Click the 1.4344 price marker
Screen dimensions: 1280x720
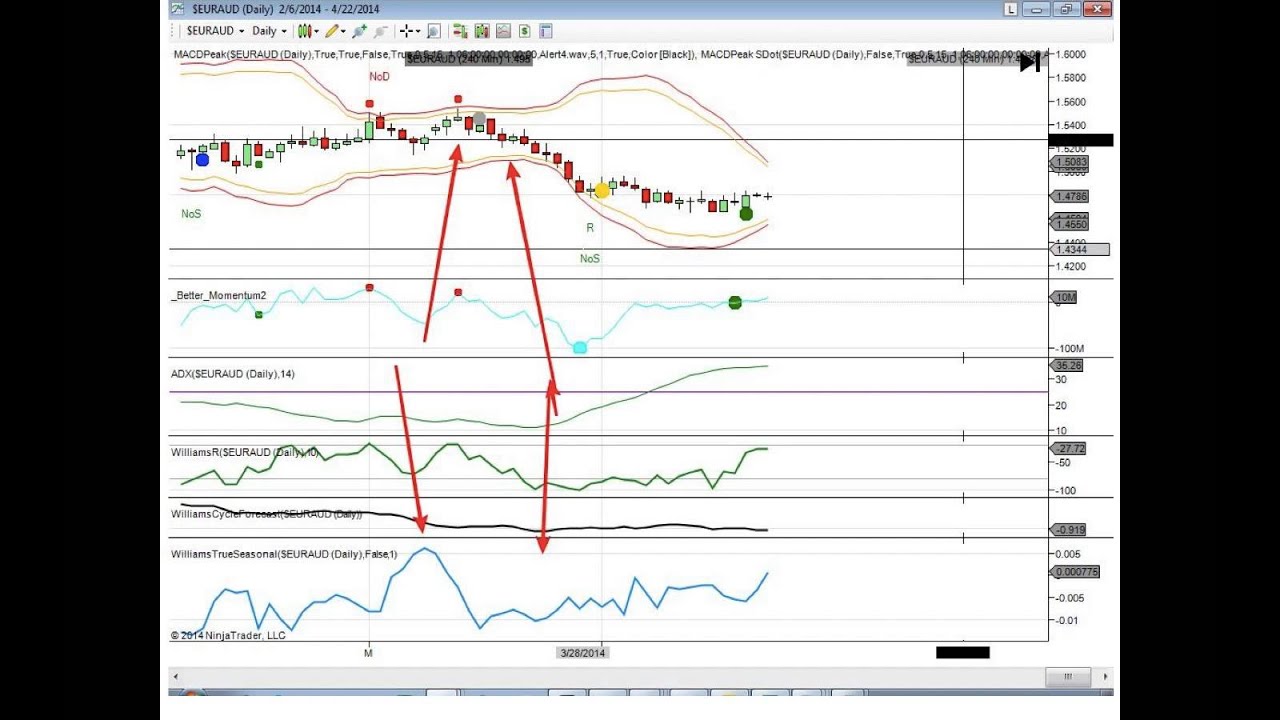point(1080,249)
